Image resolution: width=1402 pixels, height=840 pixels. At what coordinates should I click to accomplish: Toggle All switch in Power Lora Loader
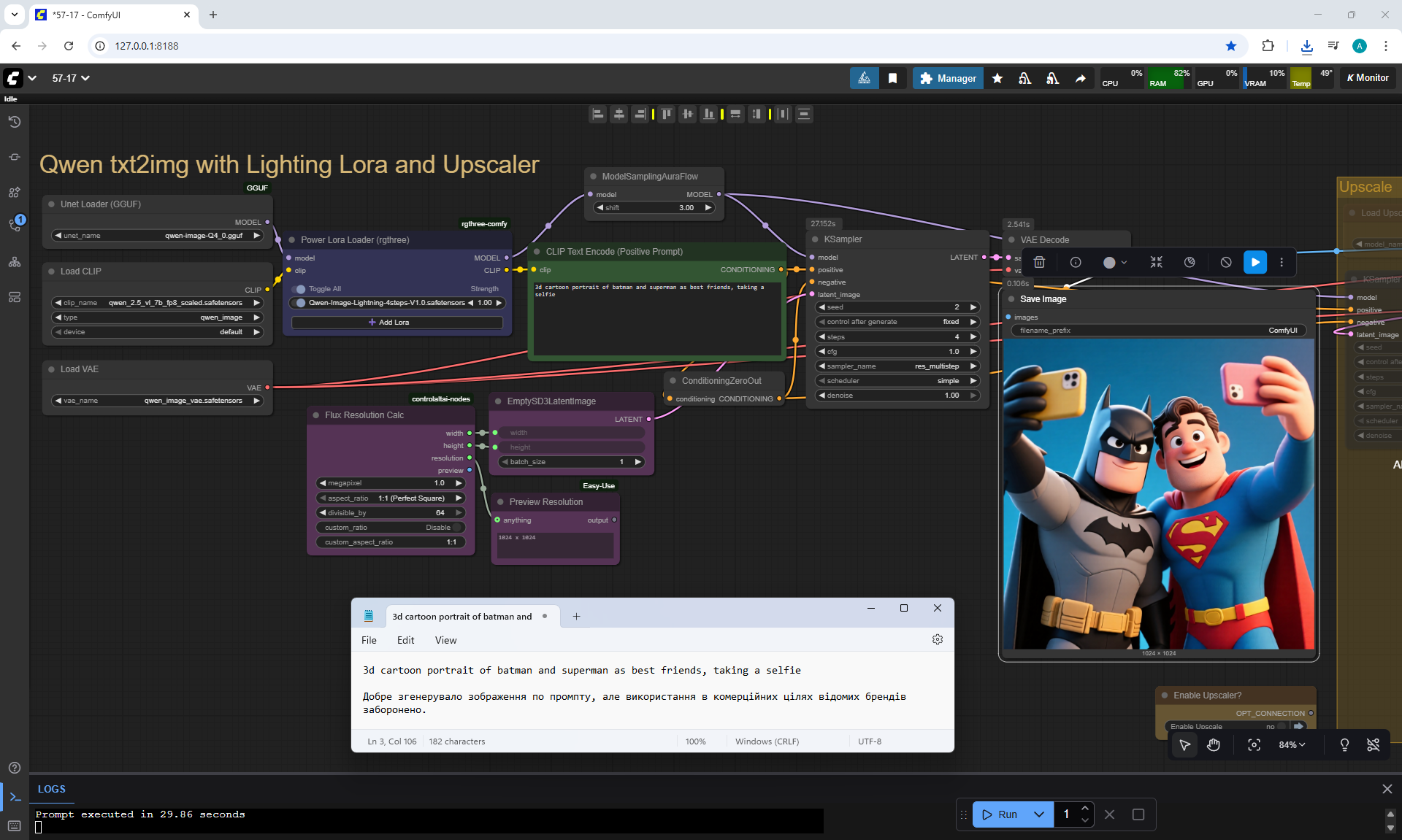(299, 289)
